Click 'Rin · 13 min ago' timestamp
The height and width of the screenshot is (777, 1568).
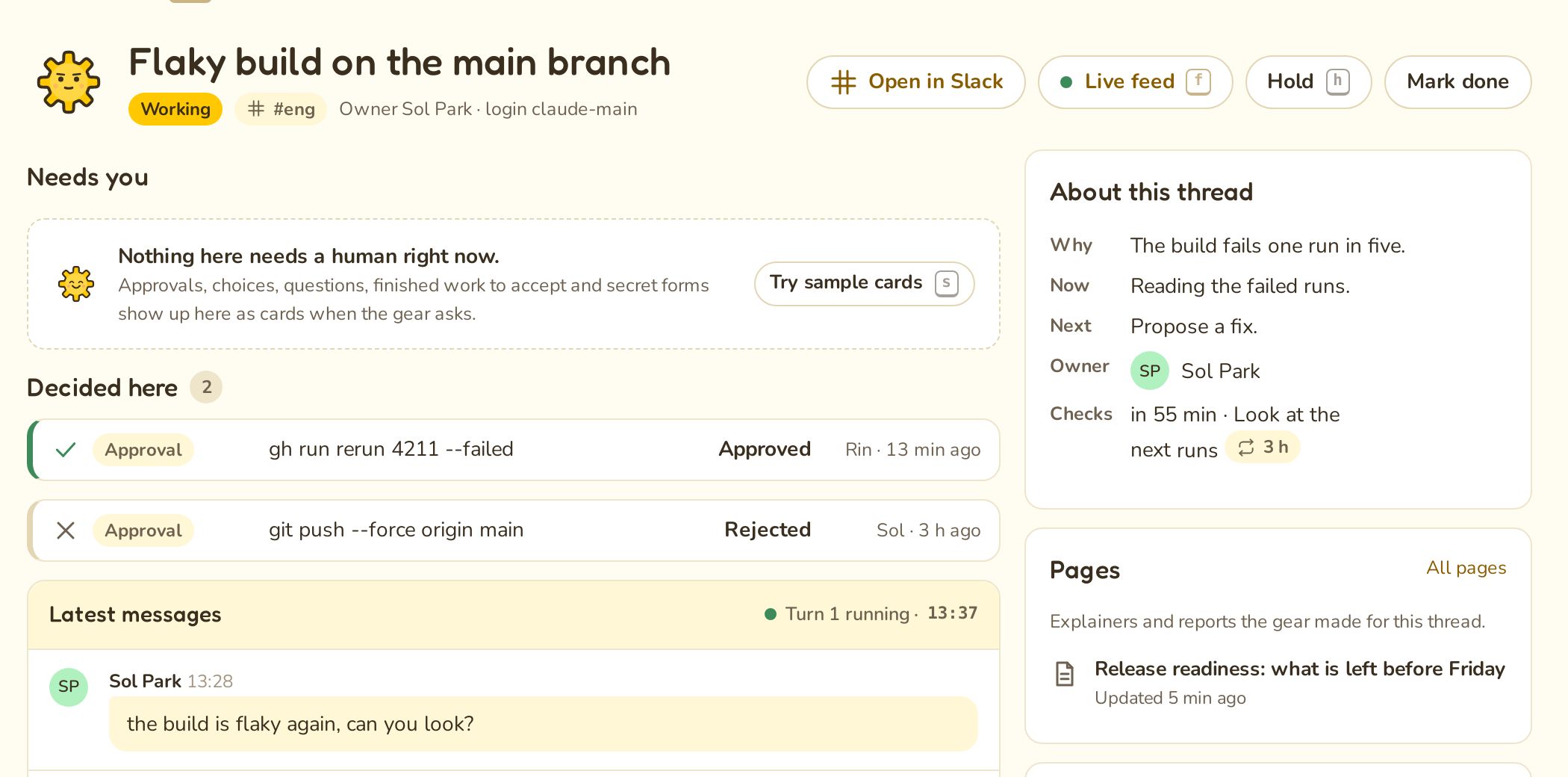tap(912, 450)
